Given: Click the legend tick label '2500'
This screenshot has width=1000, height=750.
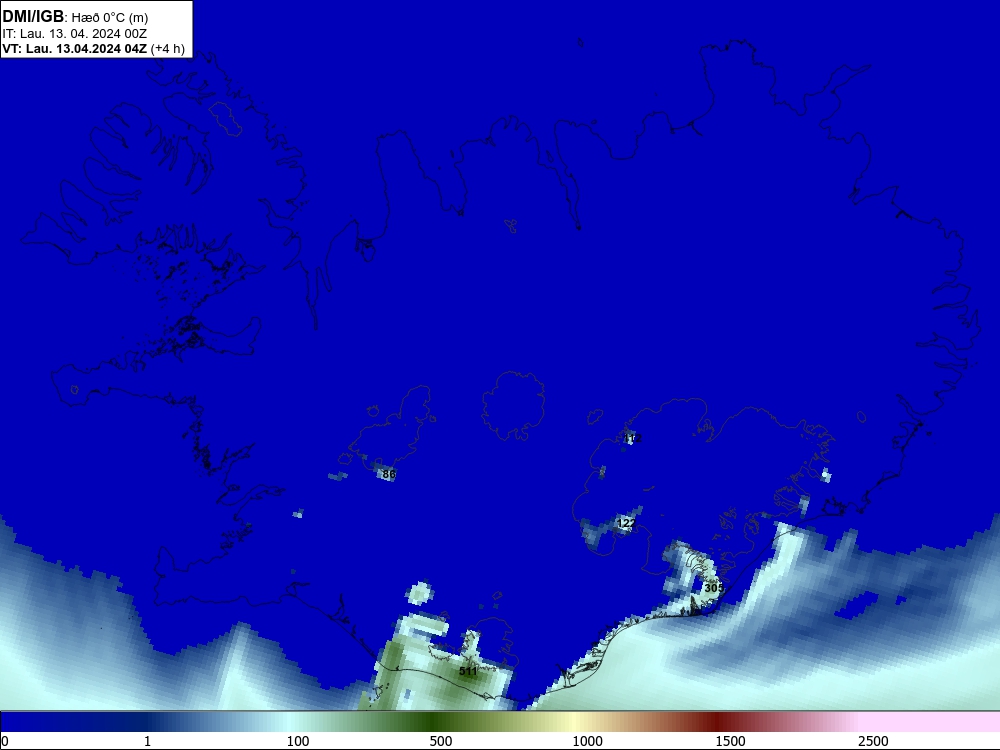Looking at the screenshot, I should click(873, 741).
